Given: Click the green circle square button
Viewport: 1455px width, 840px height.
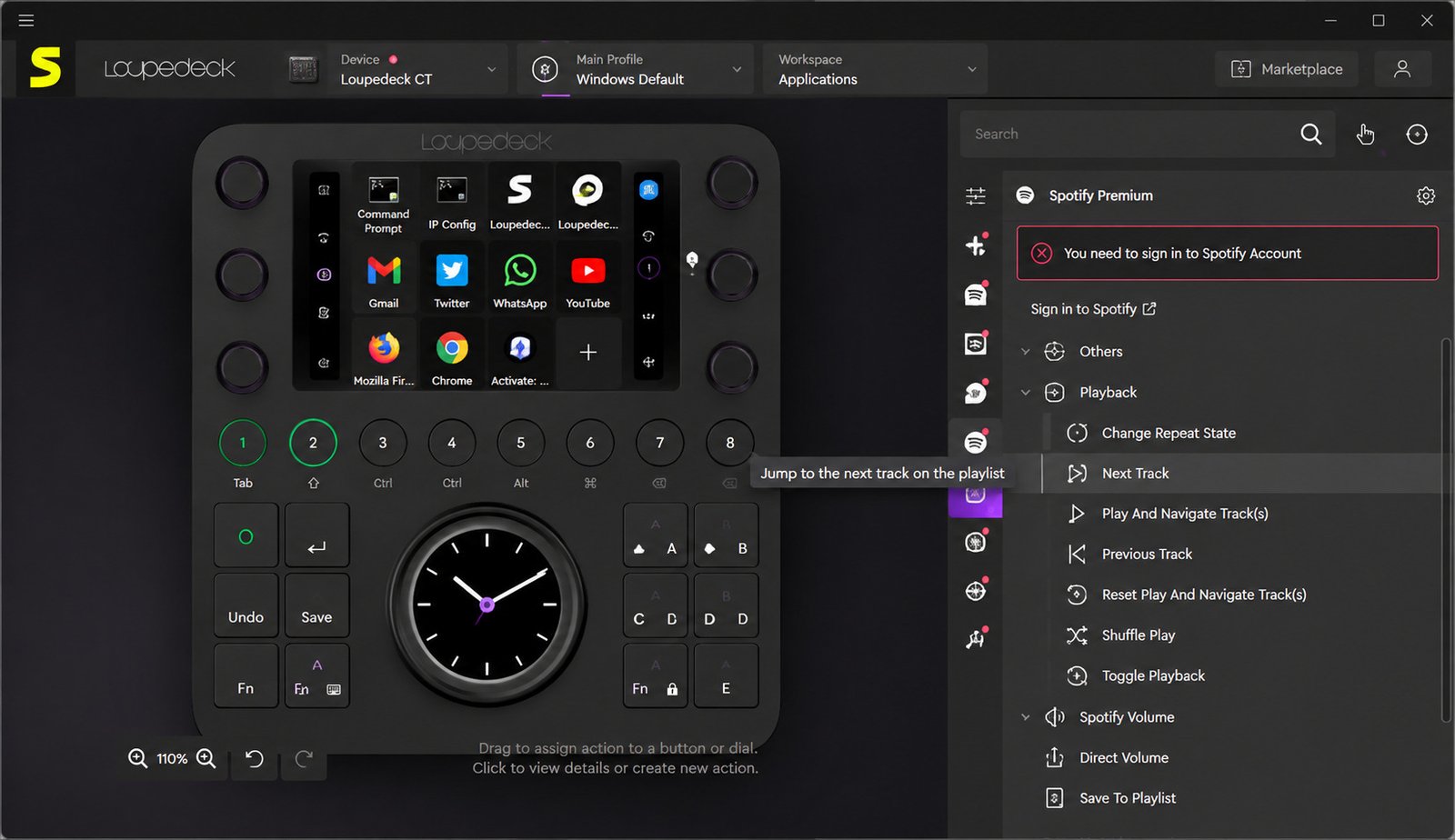Looking at the screenshot, I should [x=246, y=535].
